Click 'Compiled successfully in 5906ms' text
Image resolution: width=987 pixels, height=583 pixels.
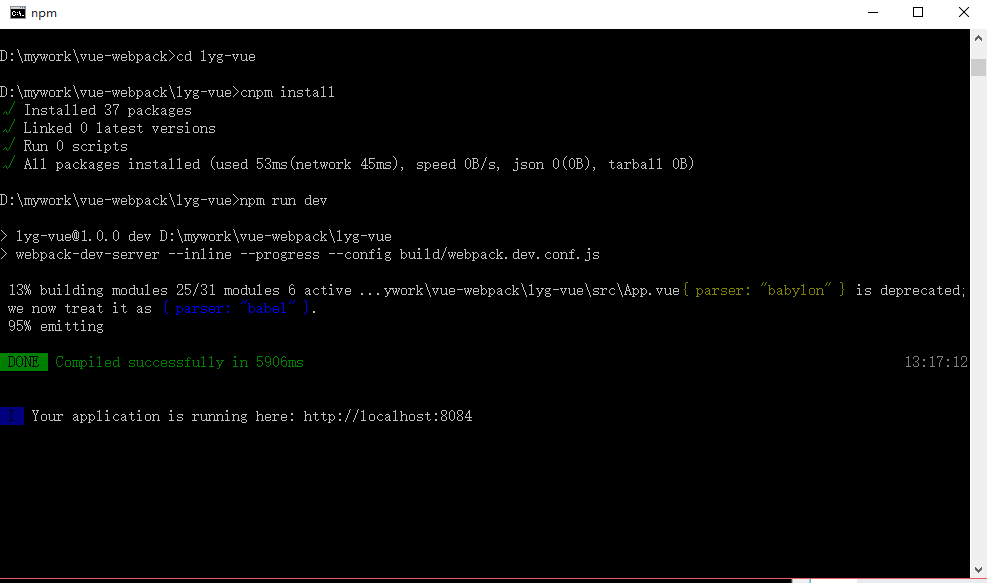point(179,362)
